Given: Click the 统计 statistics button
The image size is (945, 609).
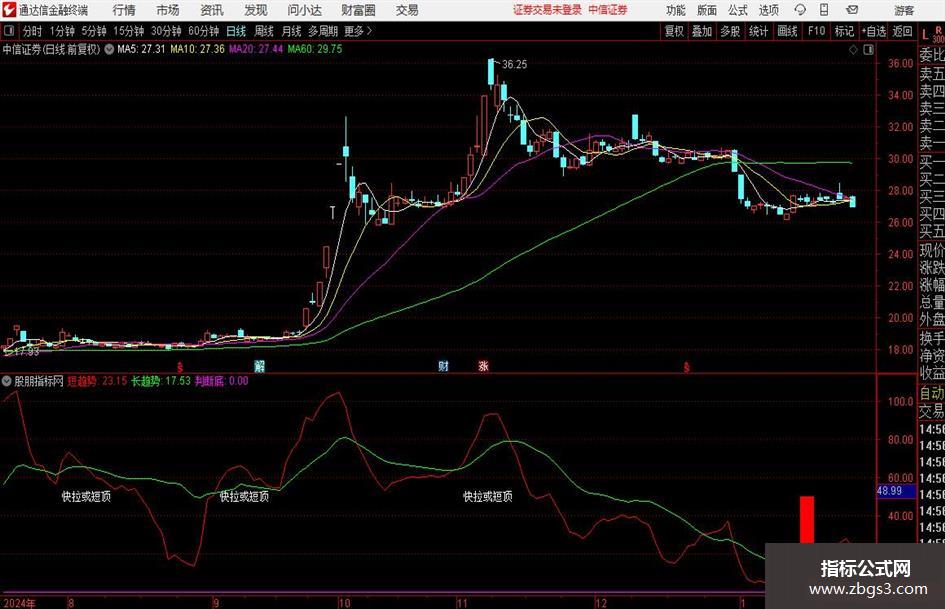Looking at the screenshot, I should (758, 31).
